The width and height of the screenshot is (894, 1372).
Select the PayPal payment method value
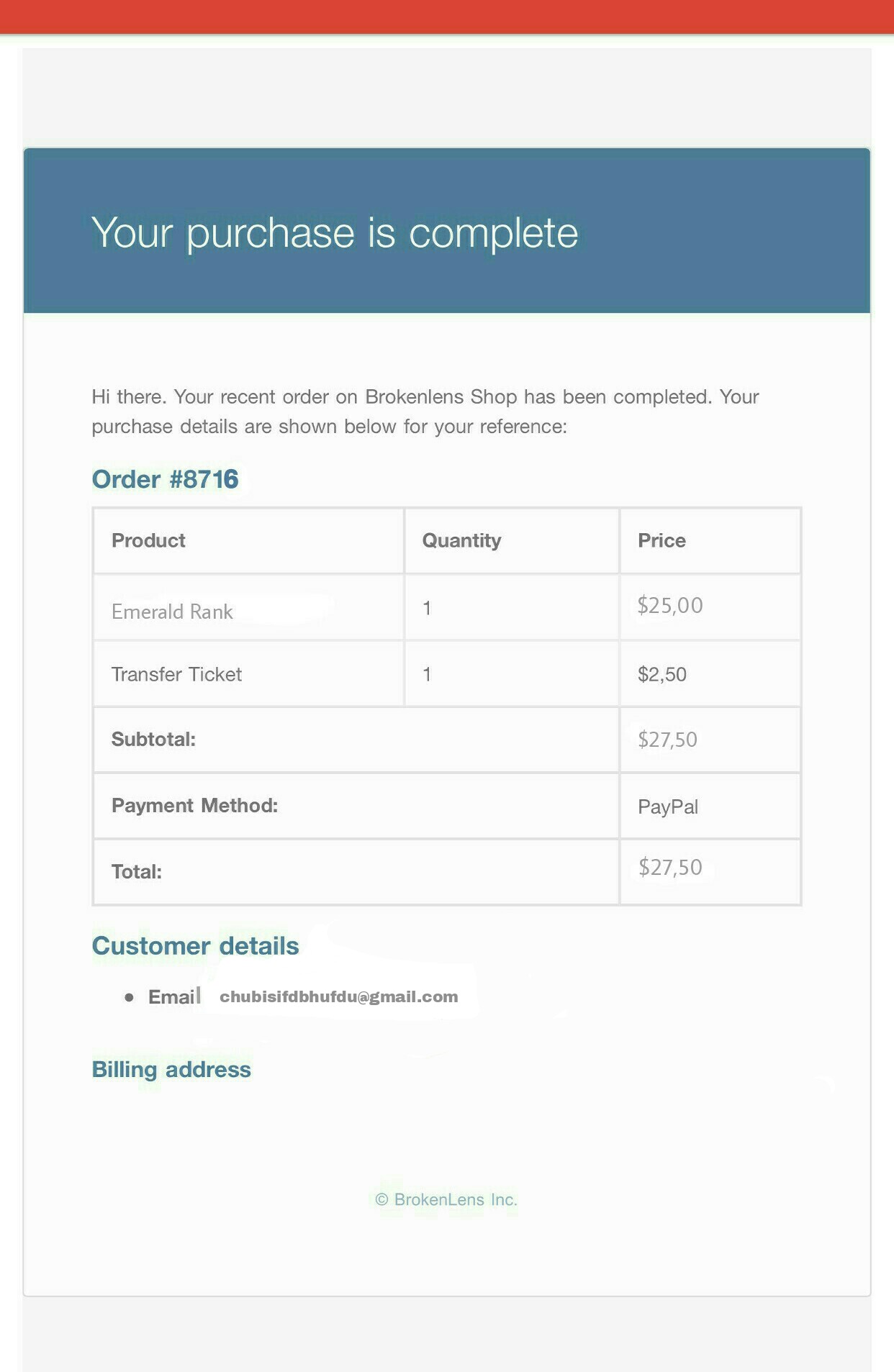[668, 807]
